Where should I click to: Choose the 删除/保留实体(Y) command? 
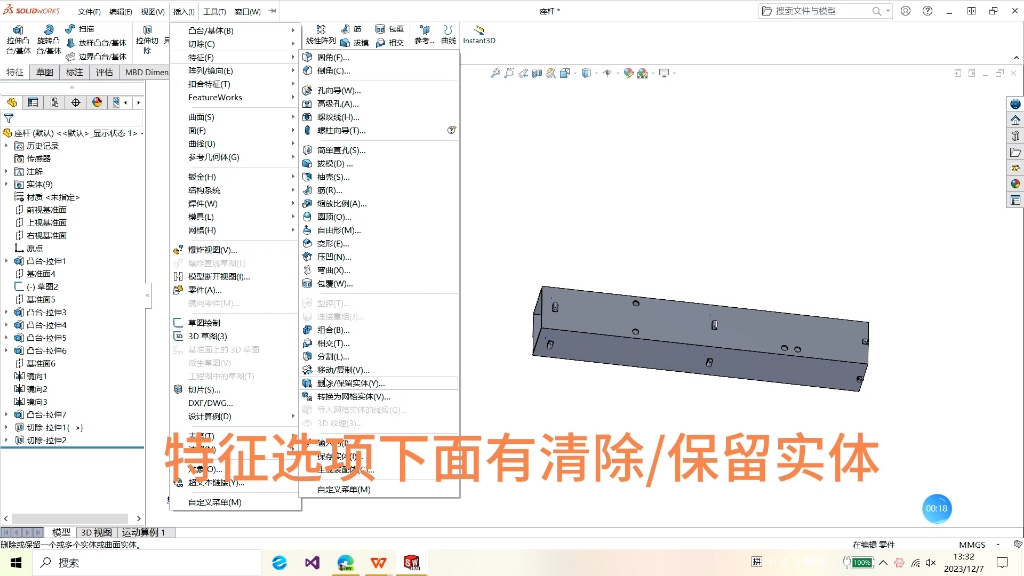[x=345, y=382]
